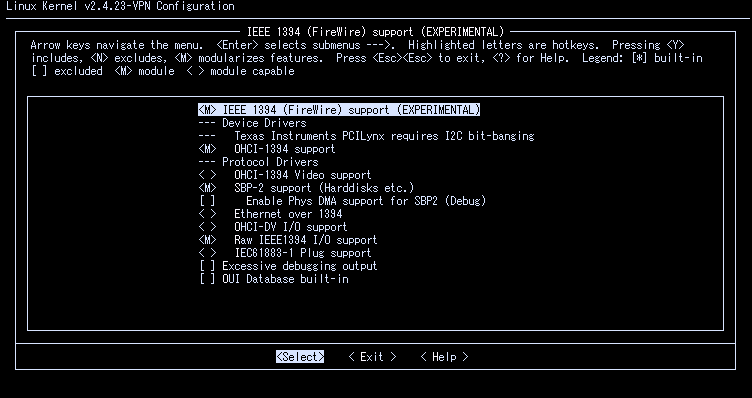Check the Excessive debugging output box
Screen dimensions: 752x398
[x=207, y=266]
